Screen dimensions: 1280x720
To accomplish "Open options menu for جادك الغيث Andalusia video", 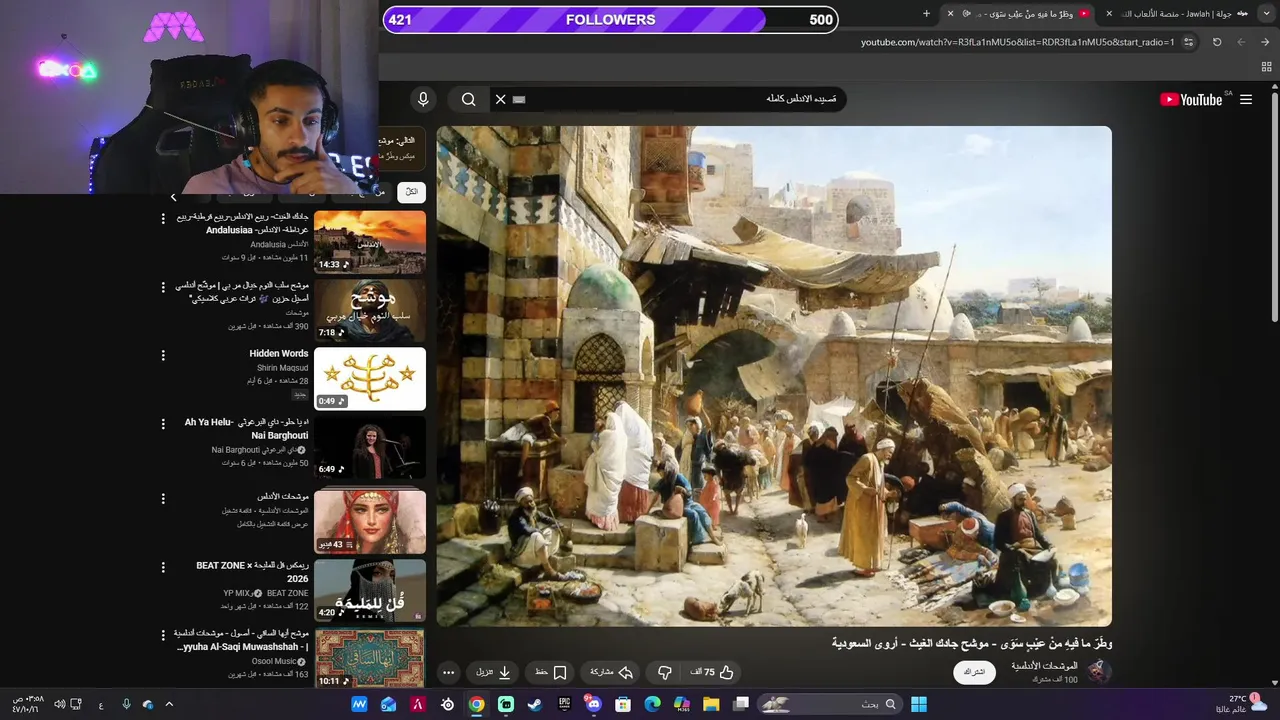I will [x=163, y=218].
